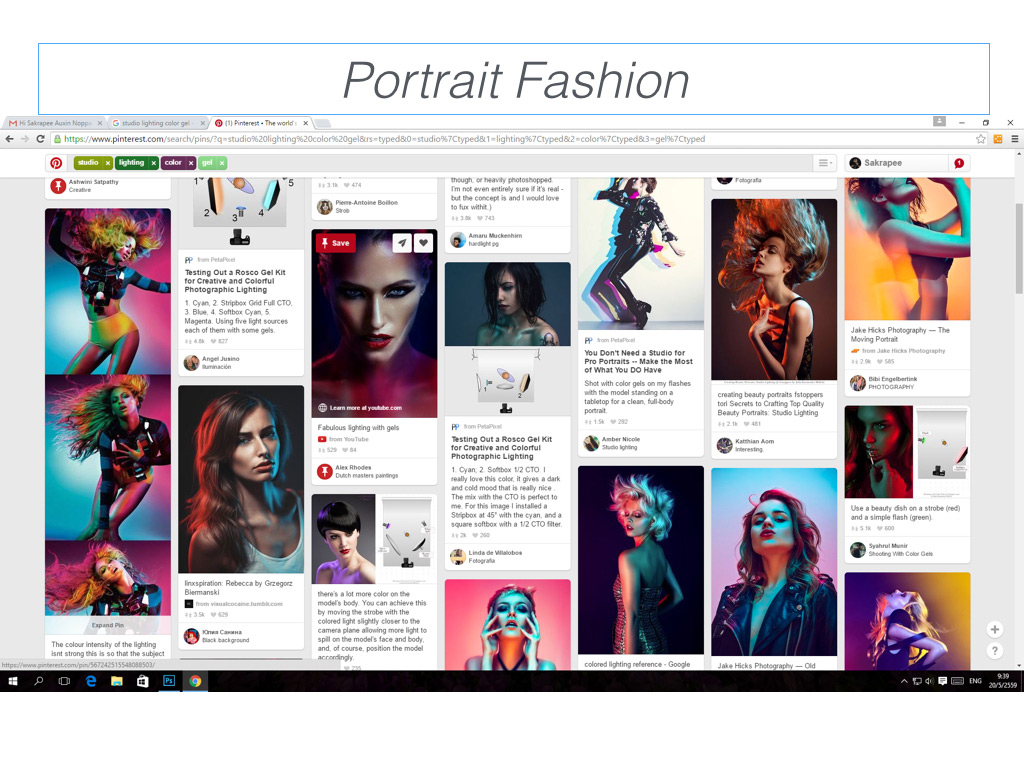Open the red notifications icon
This screenshot has width=1024, height=768.
(959, 163)
